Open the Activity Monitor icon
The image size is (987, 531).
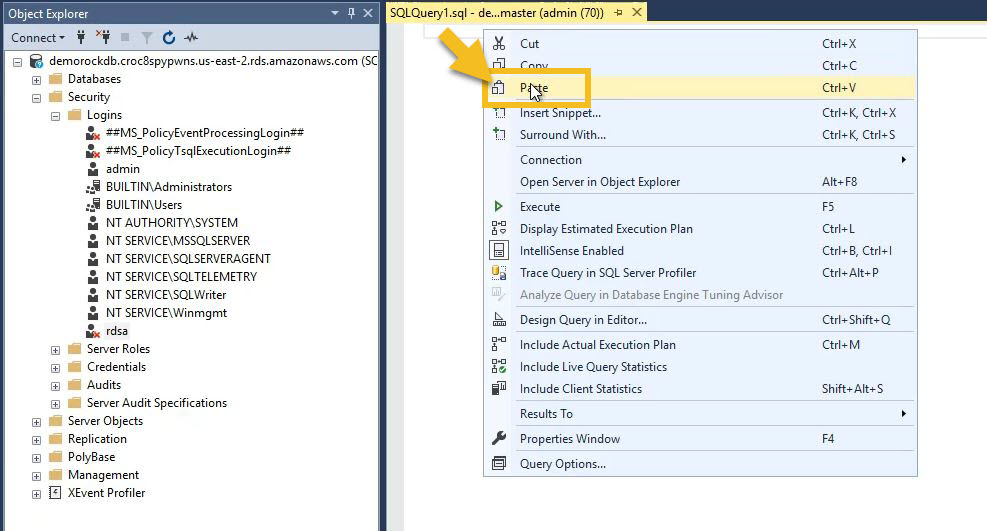tap(191, 38)
